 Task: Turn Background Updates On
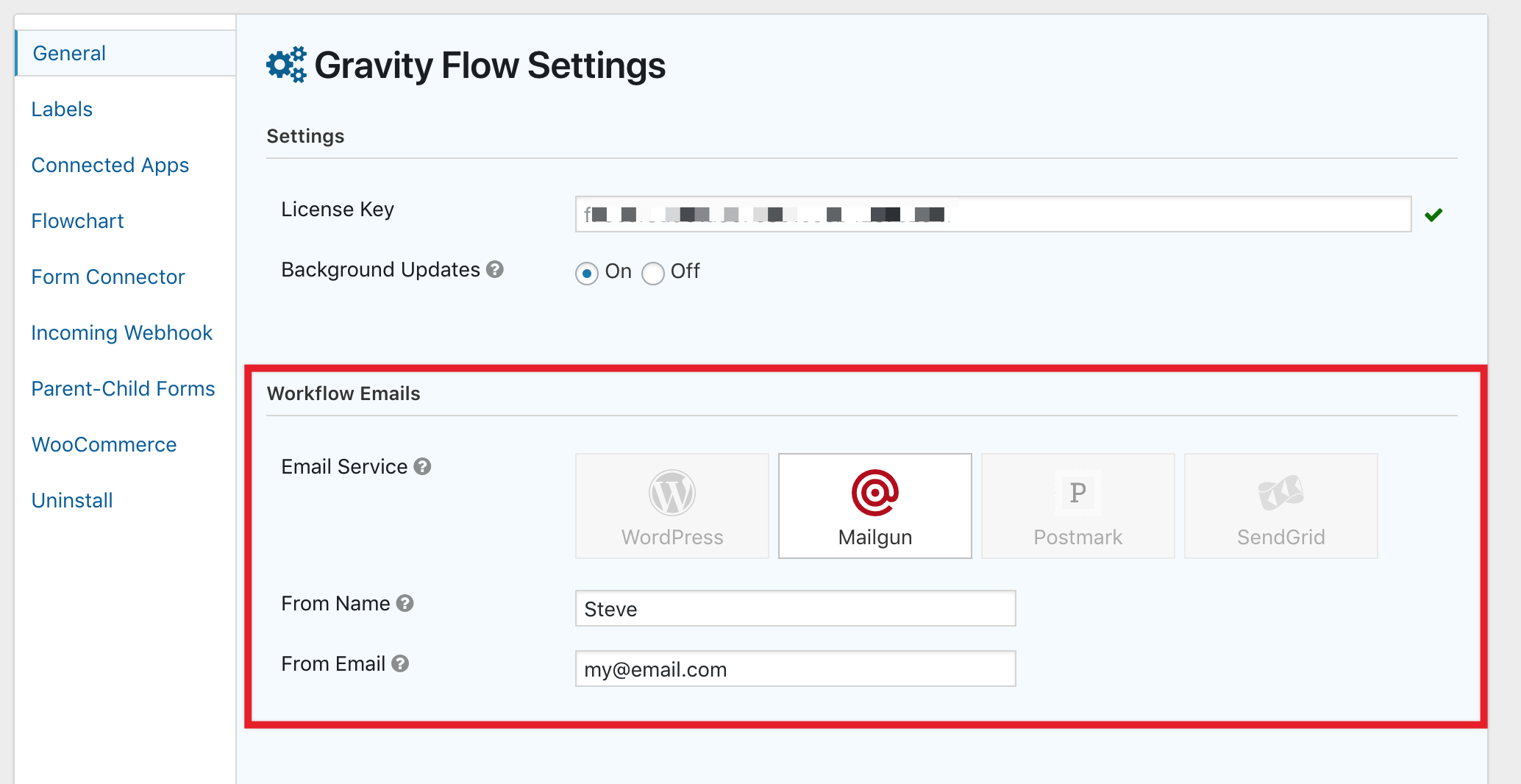(586, 274)
